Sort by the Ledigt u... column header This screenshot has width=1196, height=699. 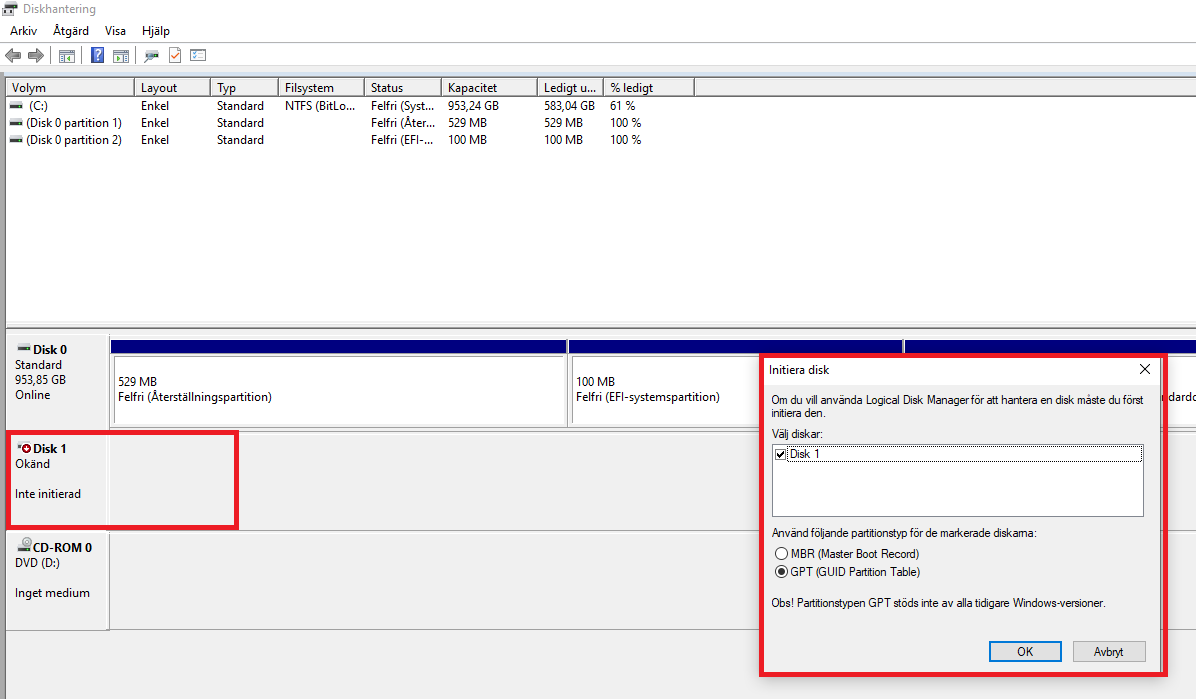pos(571,88)
